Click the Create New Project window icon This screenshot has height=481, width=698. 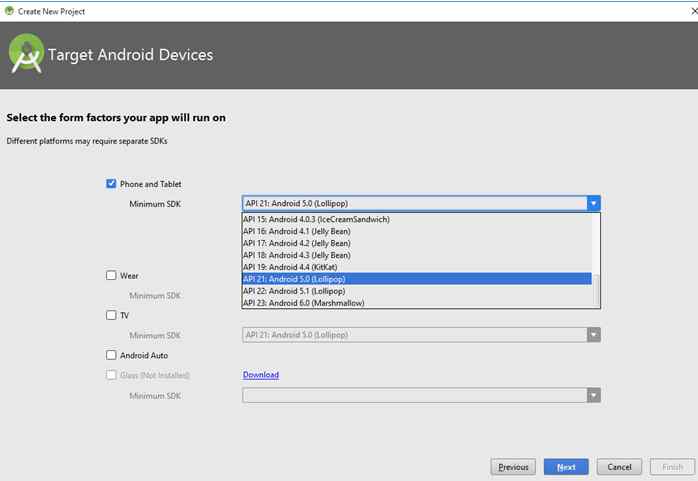tap(9, 10)
